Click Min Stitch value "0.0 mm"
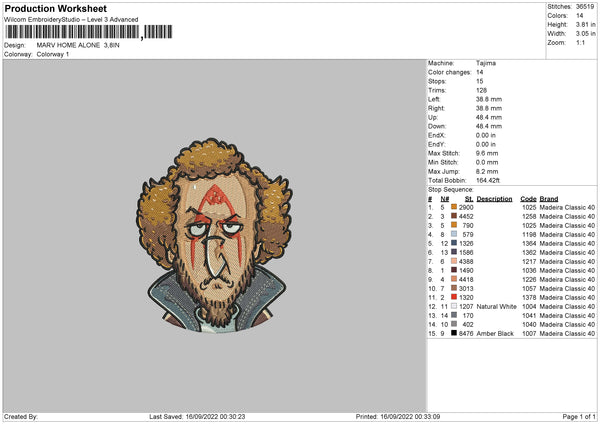The image size is (600, 424). coord(487,162)
